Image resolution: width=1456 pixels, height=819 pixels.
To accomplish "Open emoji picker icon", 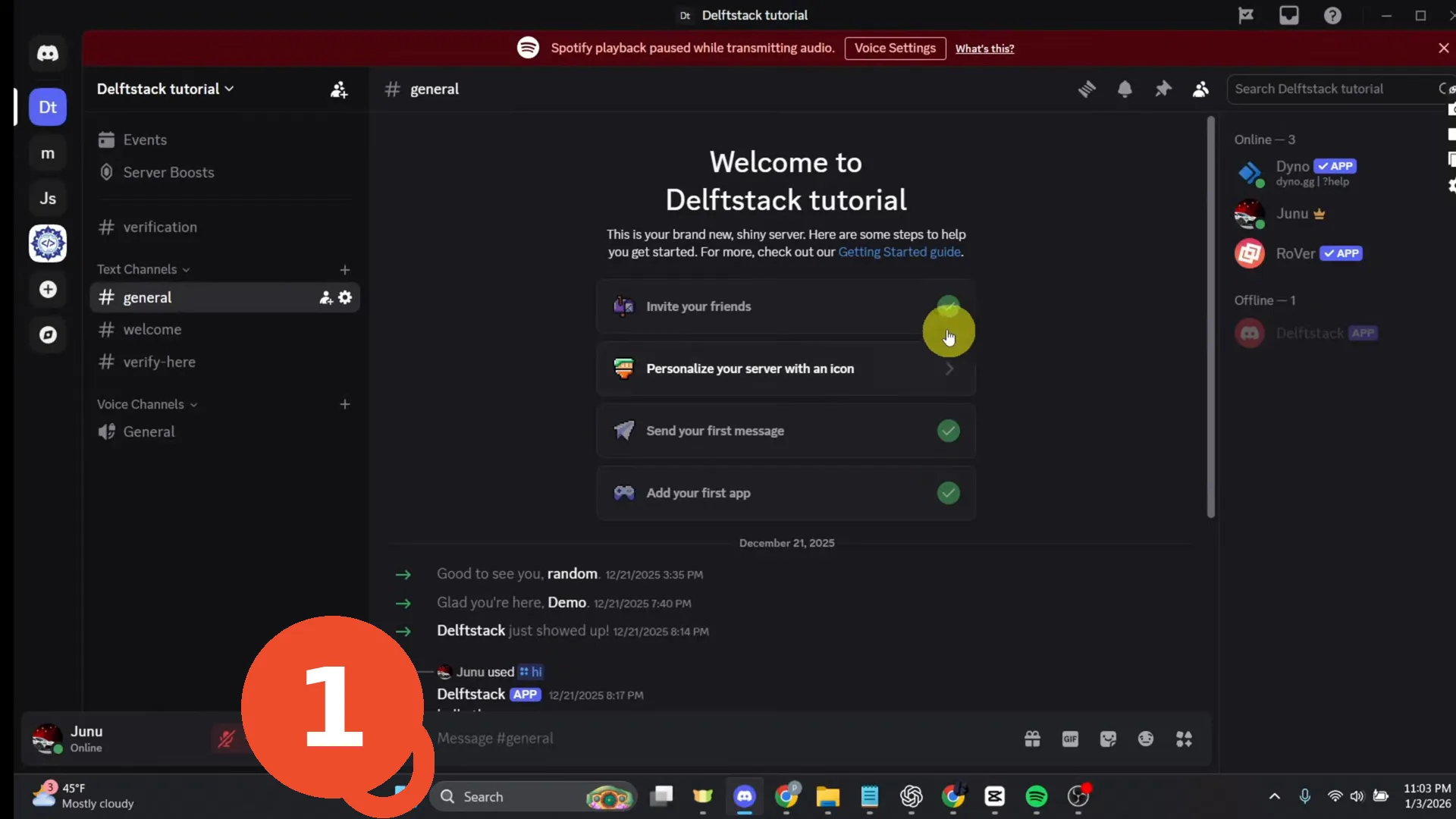I will (x=1146, y=739).
